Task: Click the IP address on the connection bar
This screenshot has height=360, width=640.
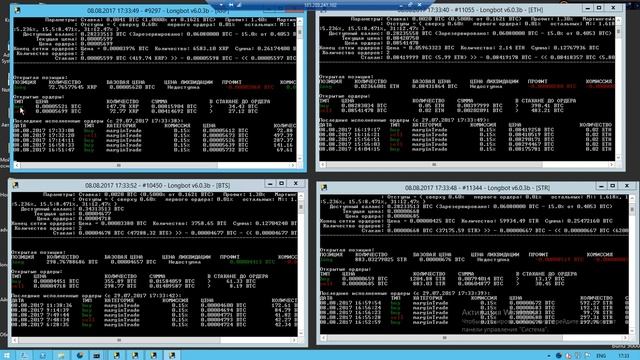Action: coord(320,5)
